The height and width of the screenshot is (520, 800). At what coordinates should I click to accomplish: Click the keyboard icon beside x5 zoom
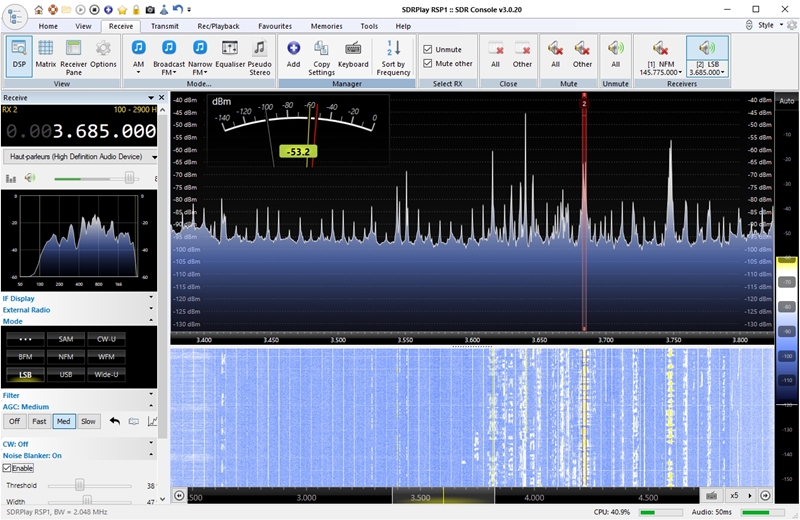point(712,495)
